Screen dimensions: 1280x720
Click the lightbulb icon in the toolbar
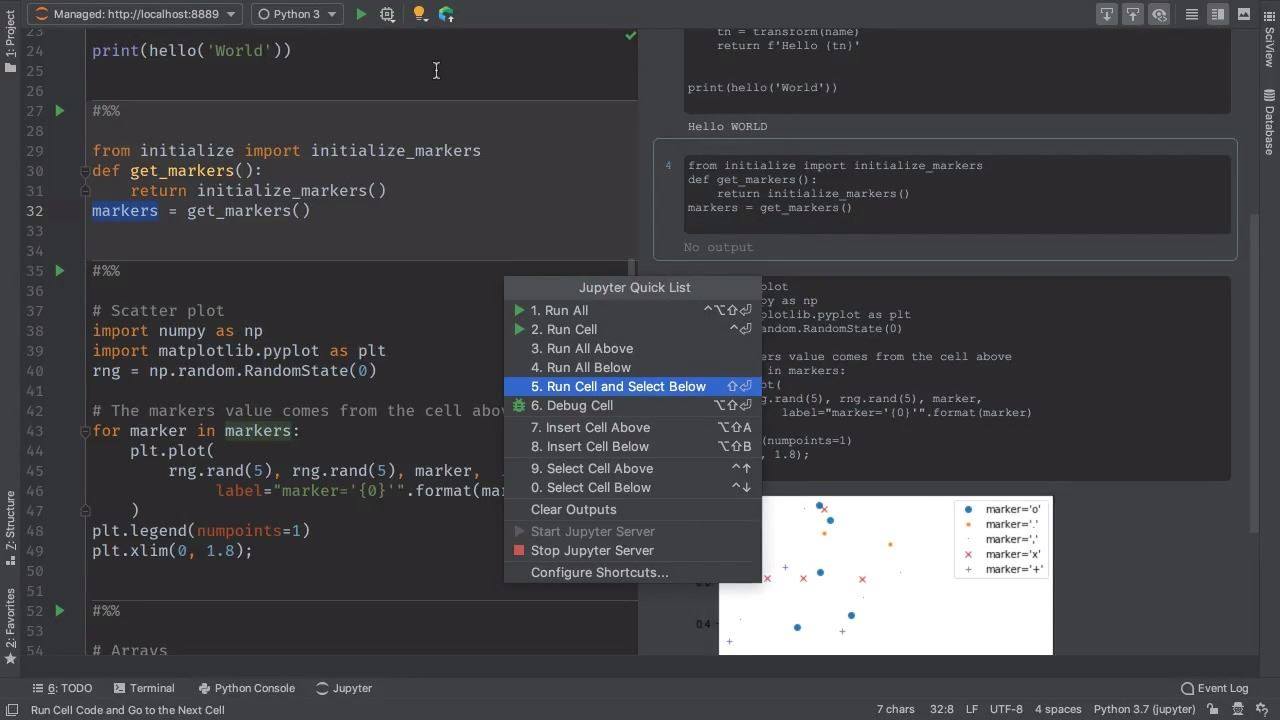point(419,14)
